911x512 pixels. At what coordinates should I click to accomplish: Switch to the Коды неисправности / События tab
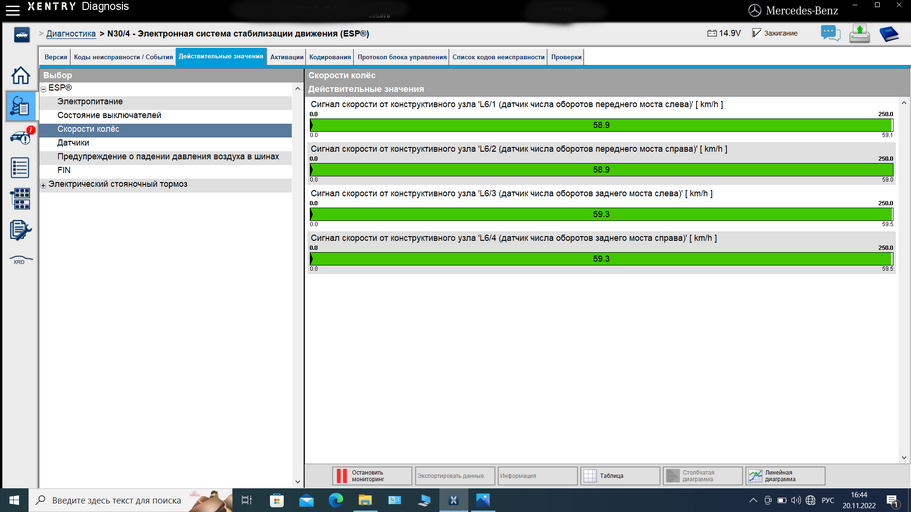pyautogui.click(x=123, y=57)
